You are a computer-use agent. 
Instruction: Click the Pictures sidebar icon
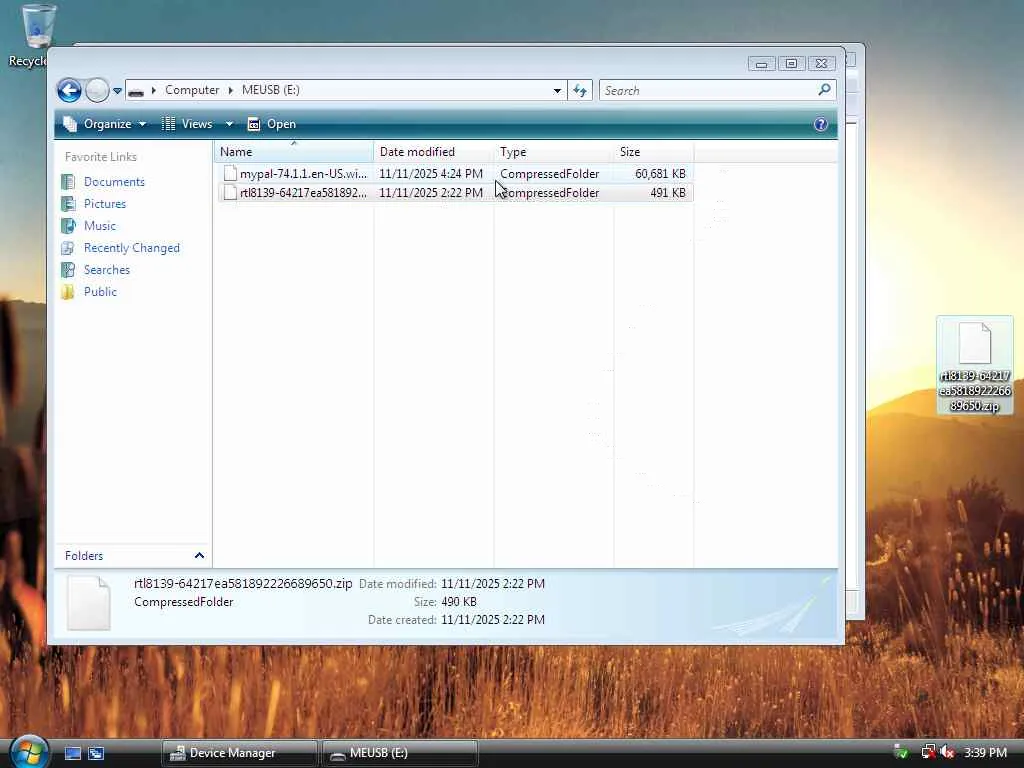pyautogui.click(x=68, y=204)
